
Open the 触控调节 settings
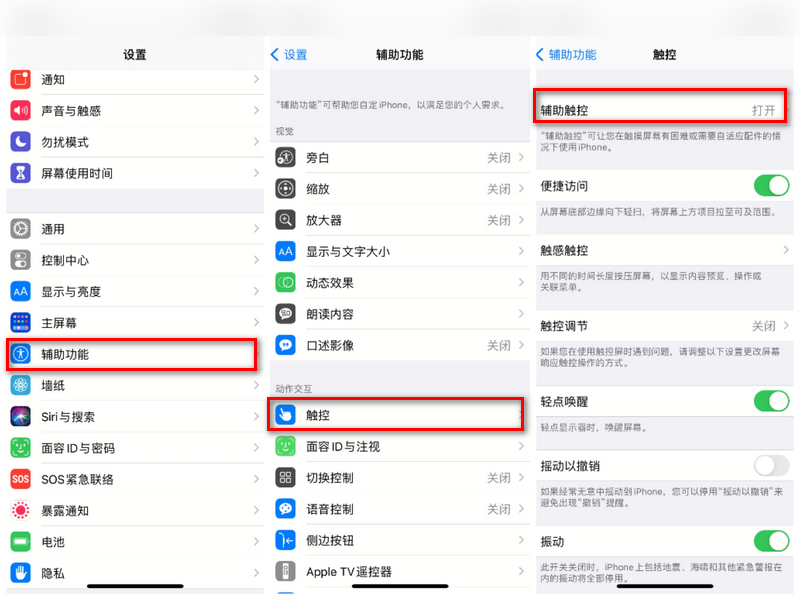pos(664,326)
